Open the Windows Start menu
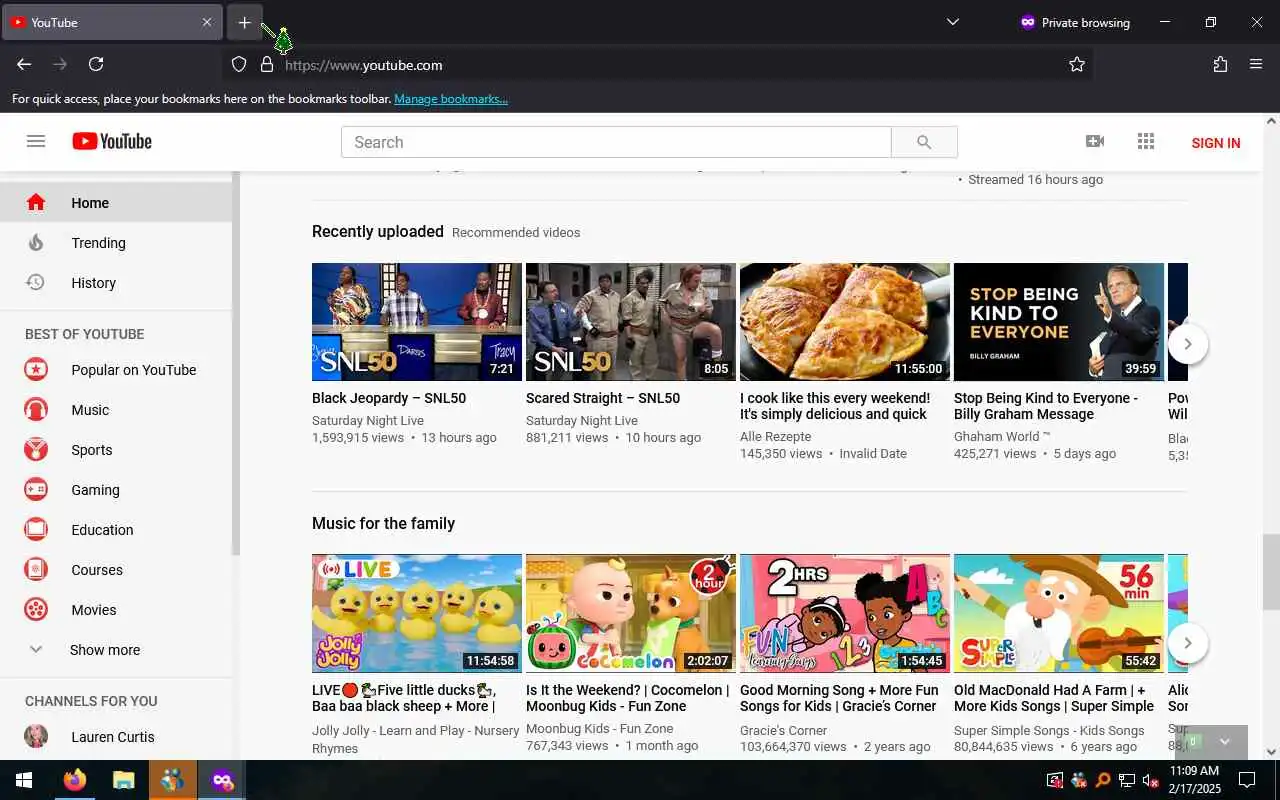 24,780
